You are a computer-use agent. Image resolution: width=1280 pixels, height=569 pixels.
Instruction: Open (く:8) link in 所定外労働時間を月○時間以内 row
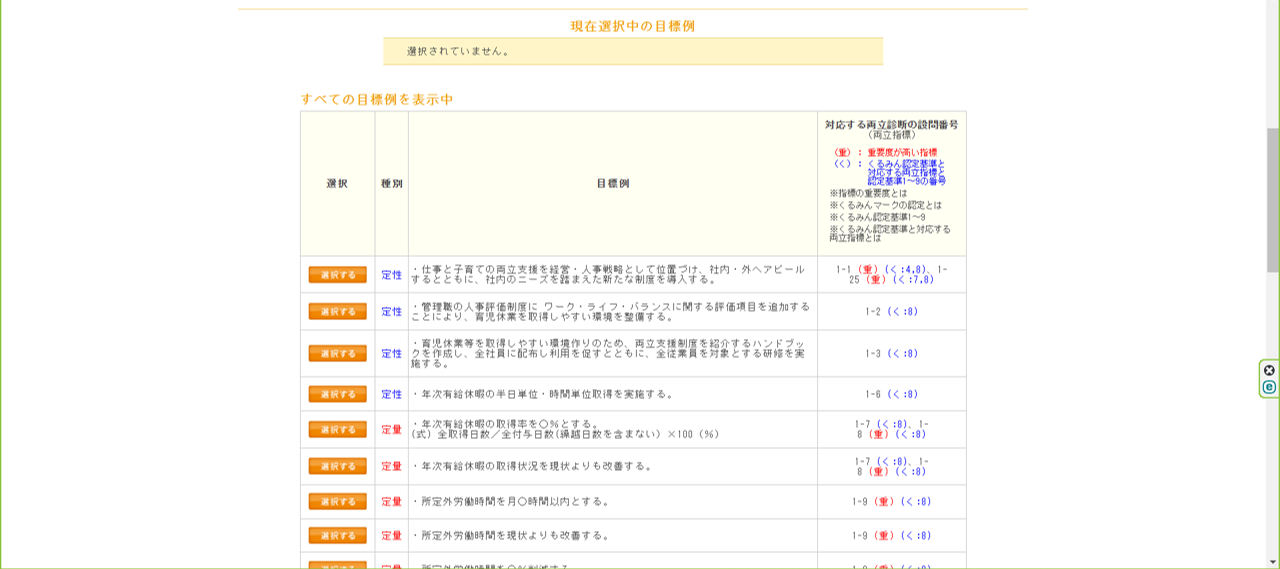click(916, 502)
